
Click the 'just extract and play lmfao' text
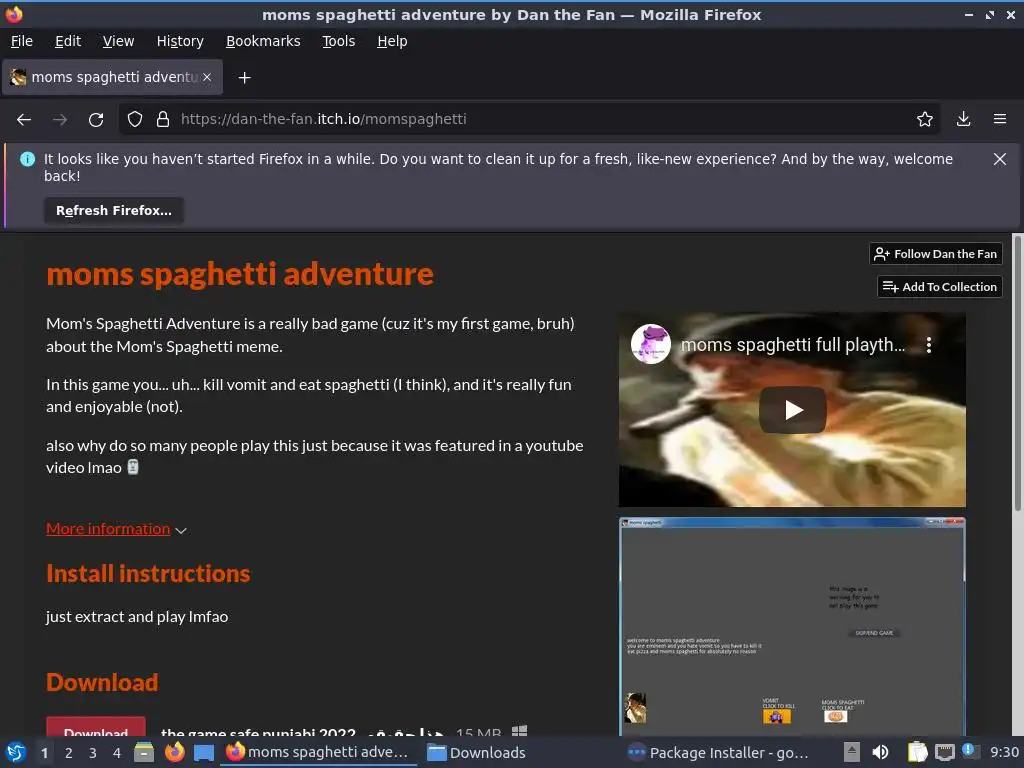click(136, 616)
